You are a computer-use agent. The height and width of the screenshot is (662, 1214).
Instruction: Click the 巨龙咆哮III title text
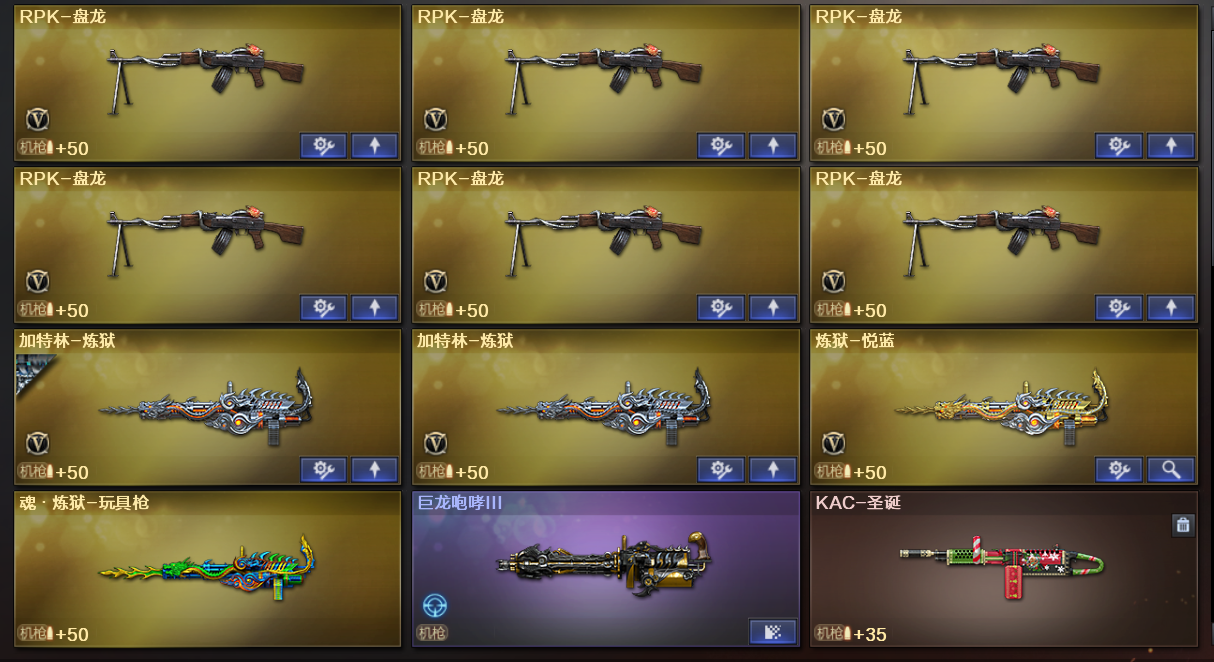click(x=460, y=503)
